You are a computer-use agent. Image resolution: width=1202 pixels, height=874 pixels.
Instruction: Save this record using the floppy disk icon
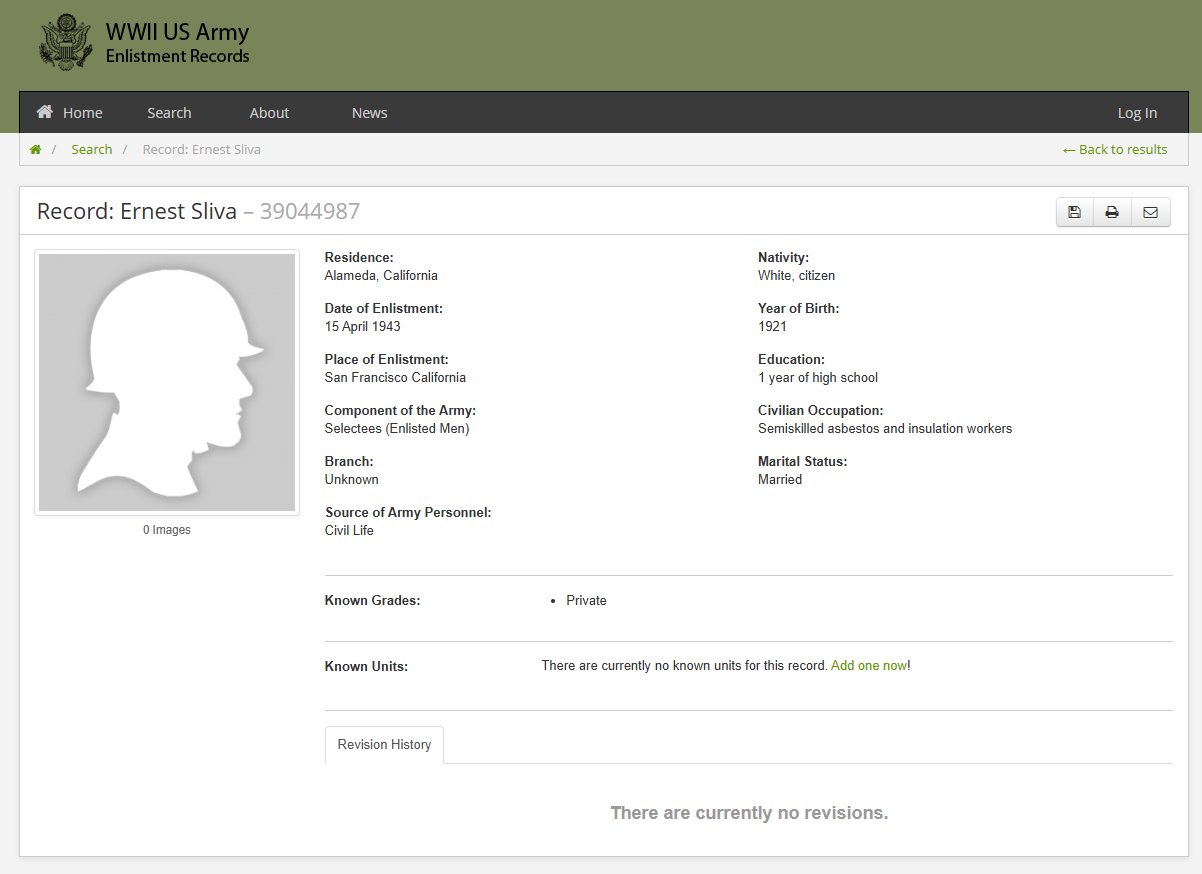pos(1074,212)
